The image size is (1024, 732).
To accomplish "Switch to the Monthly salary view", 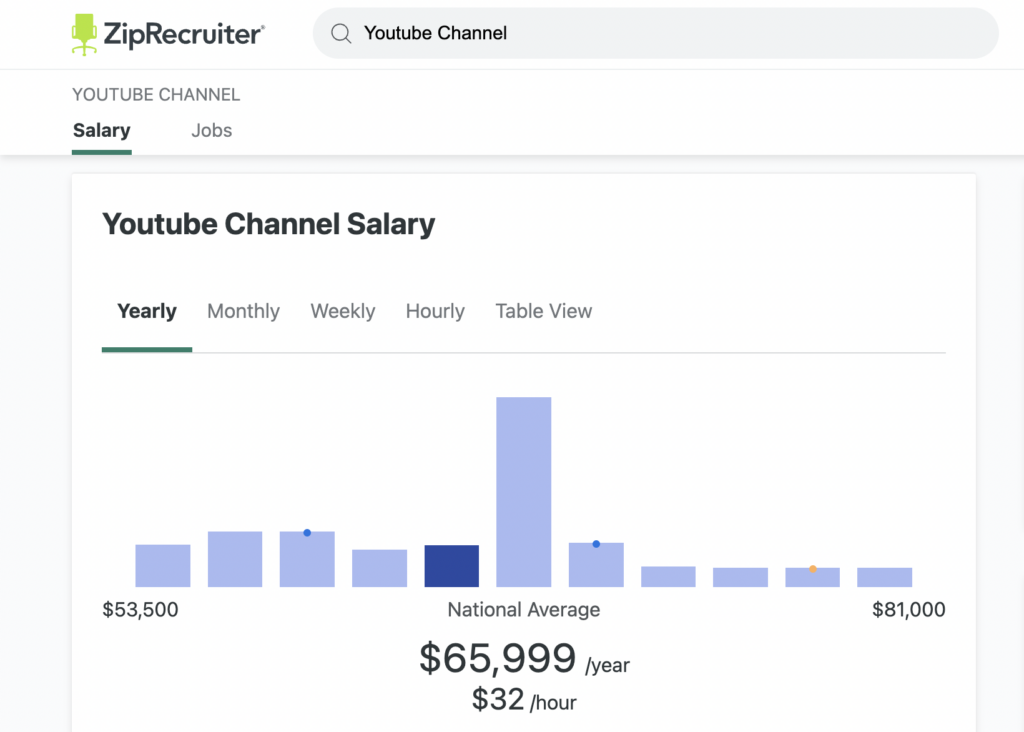I will click(x=243, y=311).
